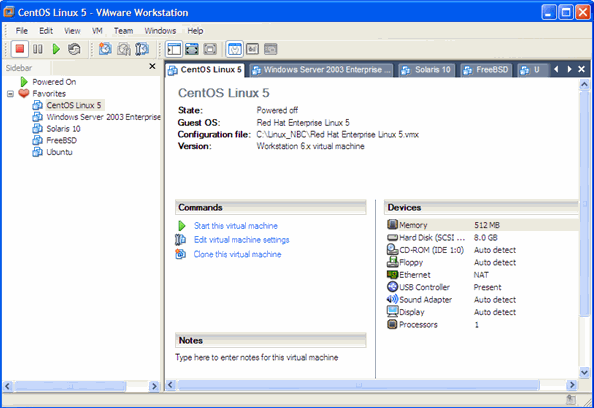Select Windows Server 2003 Enterprise in sidebar

pyautogui.click(x=103, y=117)
